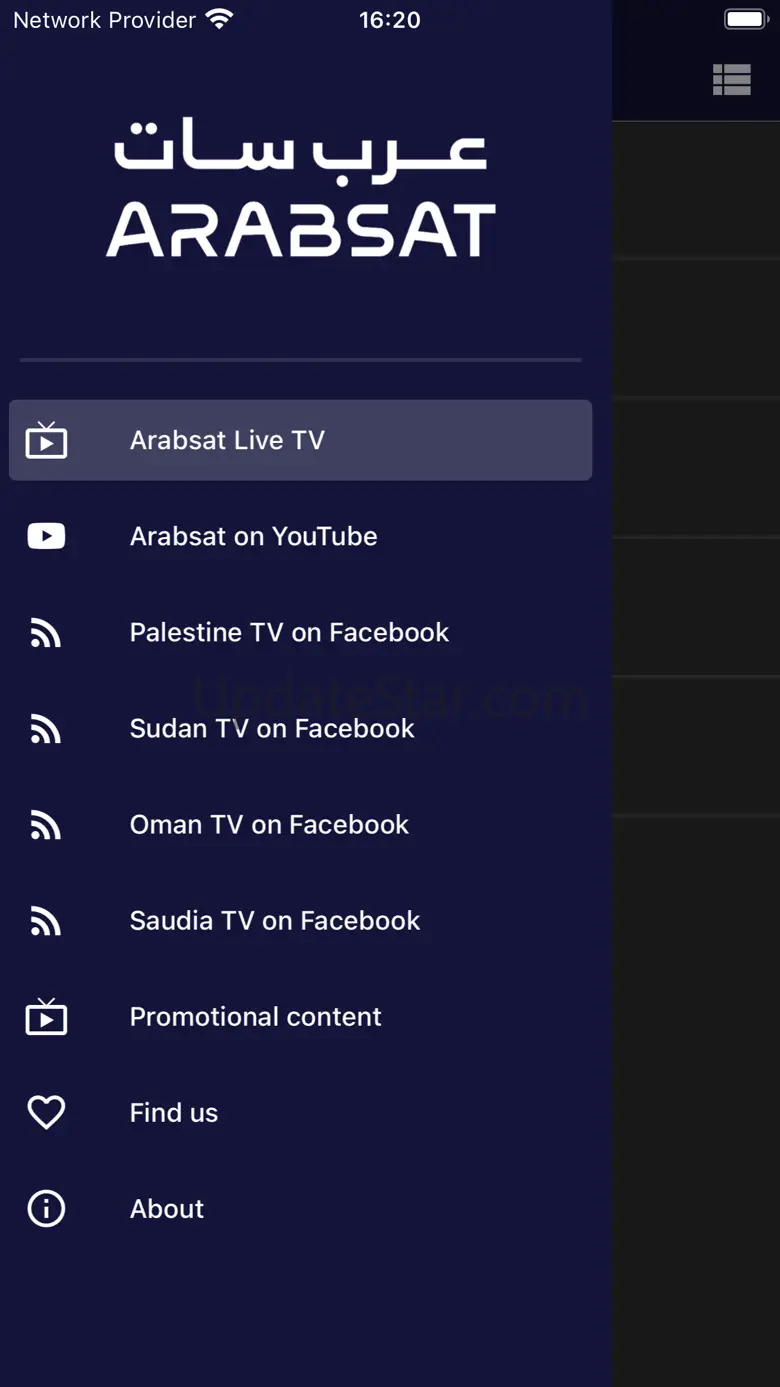Select Saudia TV on Facebook

tap(275, 920)
